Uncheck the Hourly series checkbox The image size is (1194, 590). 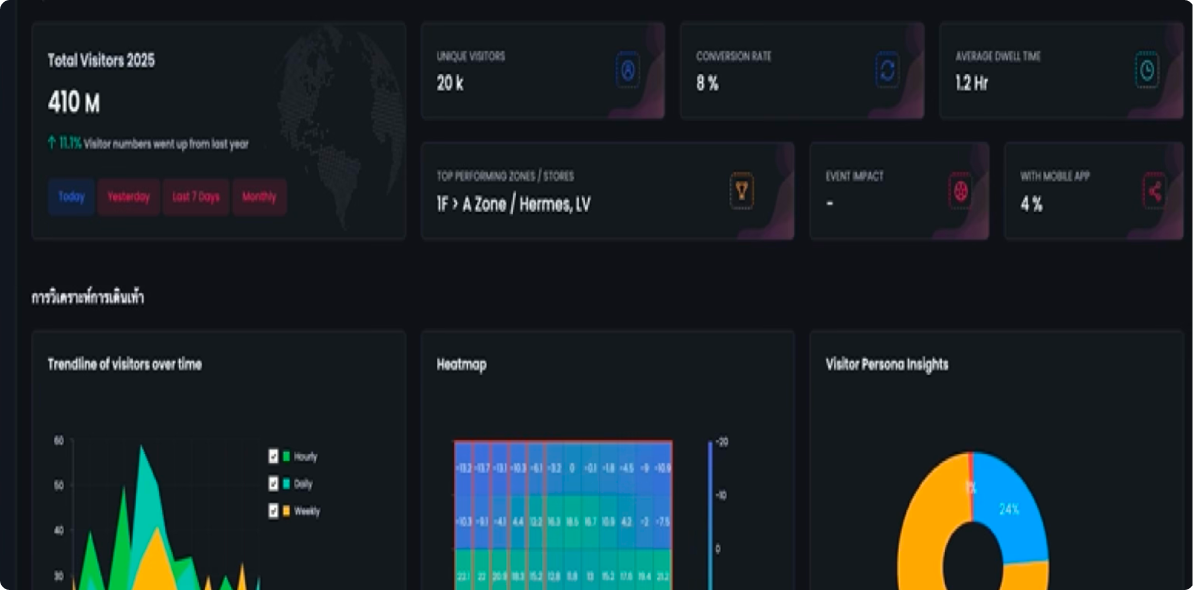click(273, 457)
